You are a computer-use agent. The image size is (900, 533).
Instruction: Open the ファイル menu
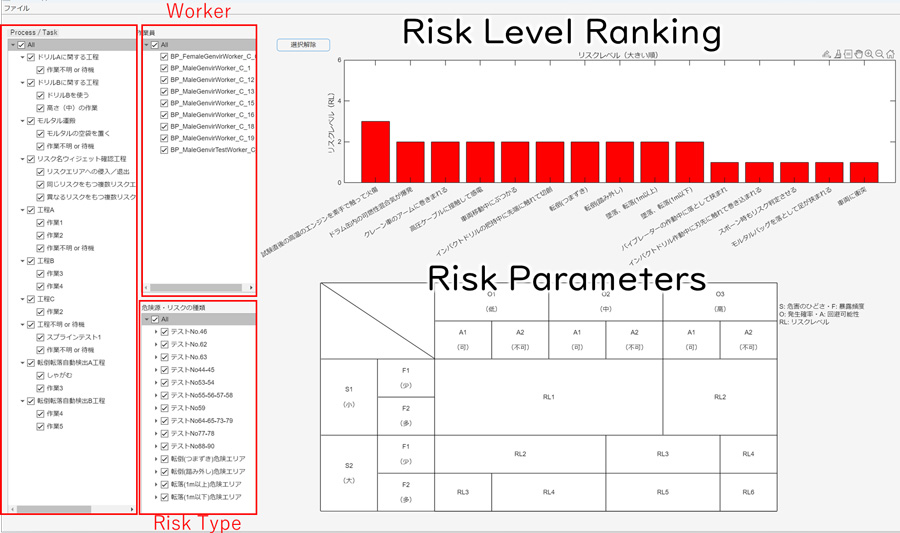tap(17, 8)
